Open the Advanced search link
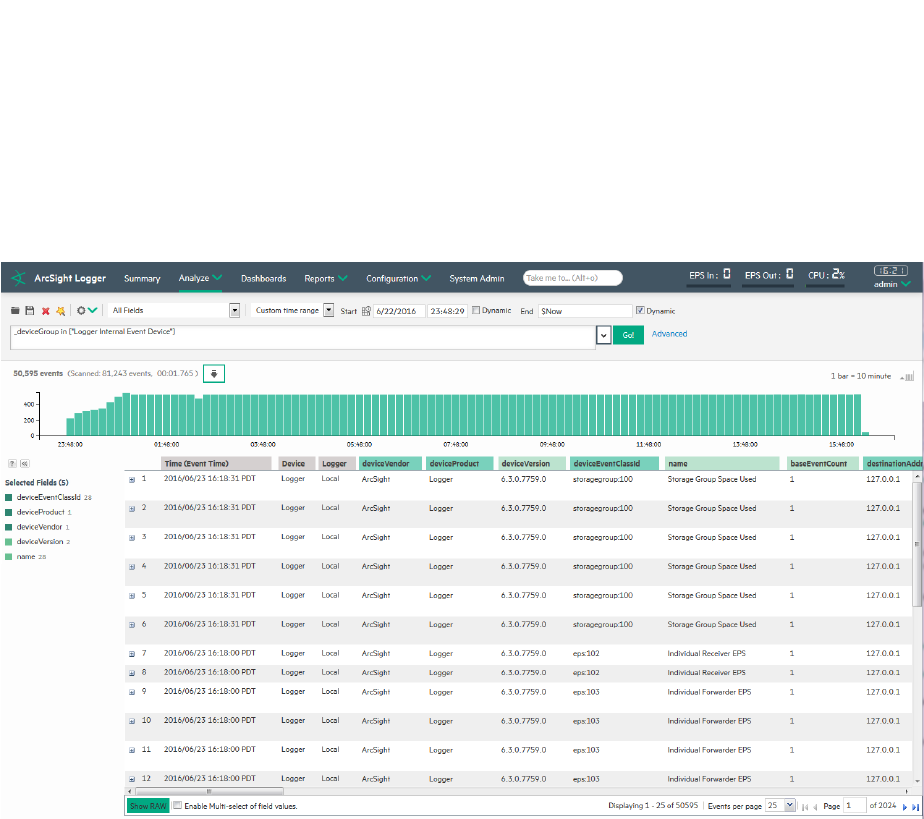 (669, 333)
